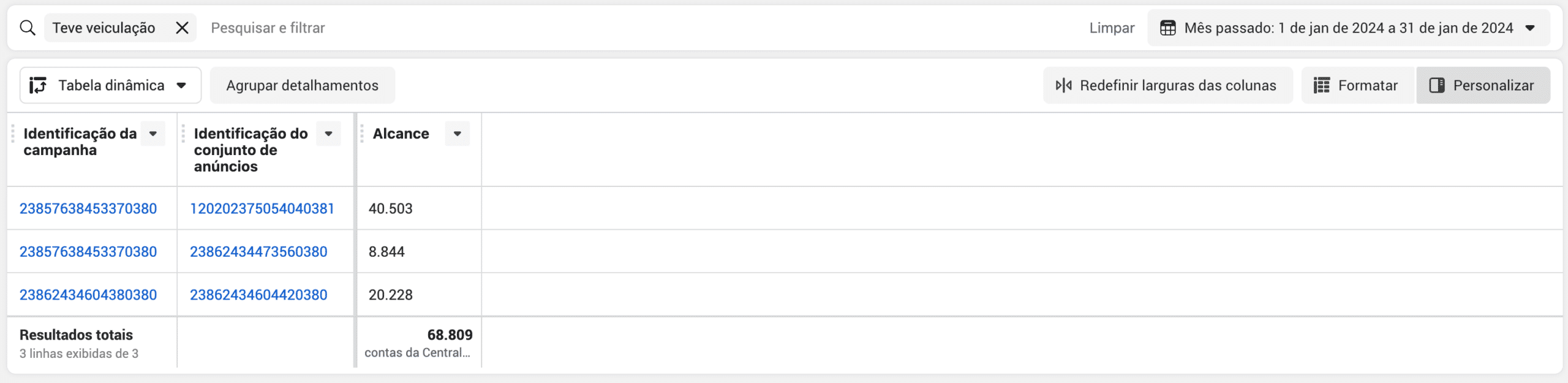
Task: Open Identificação do conjunto de anúncios dropdown
Action: pyautogui.click(x=328, y=134)
